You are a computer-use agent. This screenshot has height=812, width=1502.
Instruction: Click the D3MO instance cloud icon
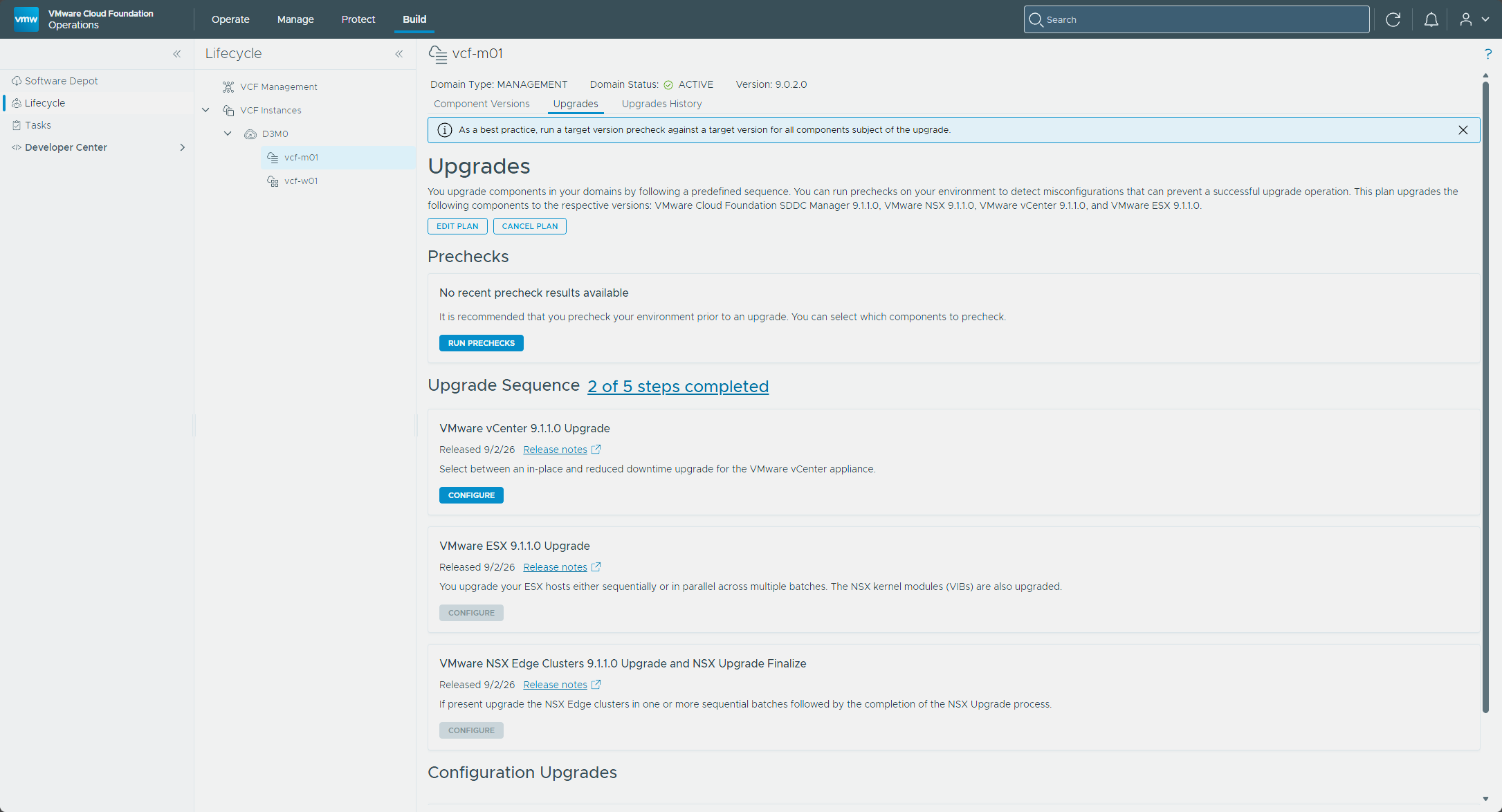tap(250, 133)
